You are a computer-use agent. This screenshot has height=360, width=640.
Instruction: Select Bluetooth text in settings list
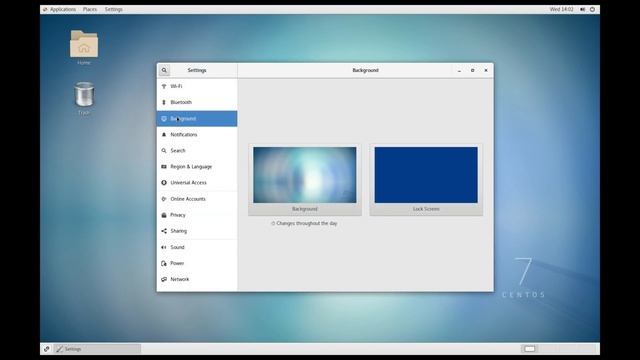[x=181, y=102]
